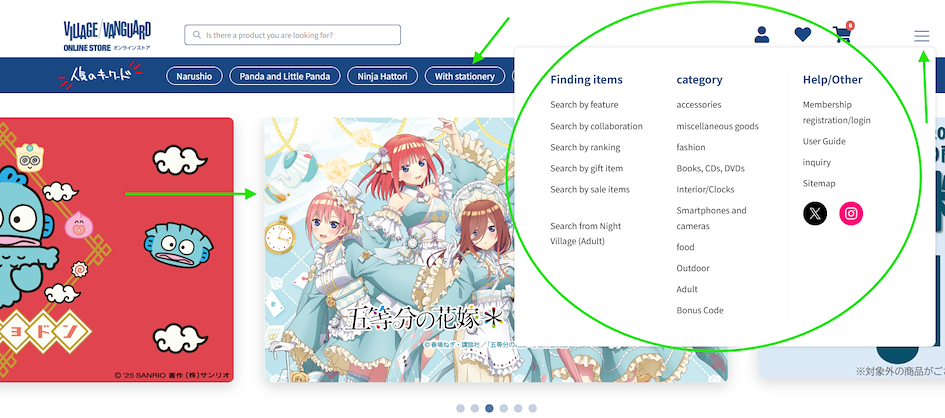
Task: Open Search by sale items
Action: tap(589, 190)
